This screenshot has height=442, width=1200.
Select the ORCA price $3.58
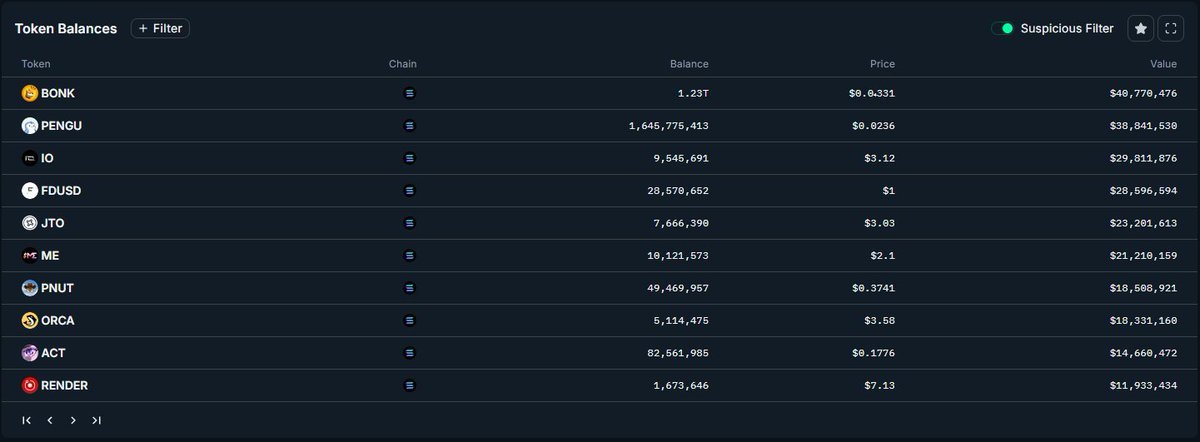pyautogui.click(x=881, y=320)
